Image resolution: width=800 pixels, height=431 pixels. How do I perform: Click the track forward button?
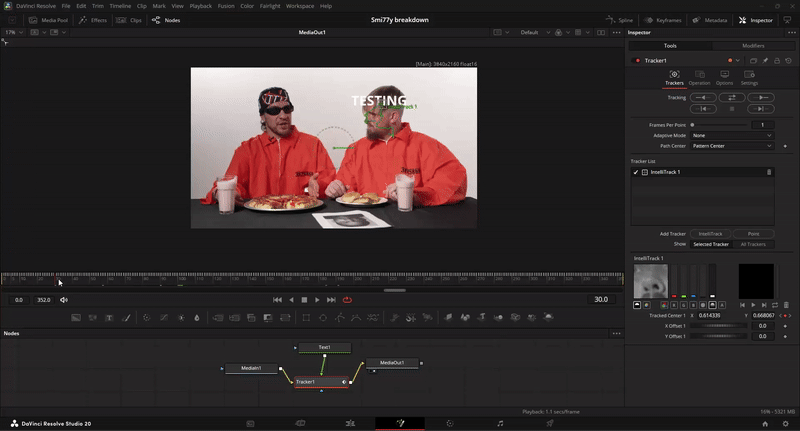point(760,97)
